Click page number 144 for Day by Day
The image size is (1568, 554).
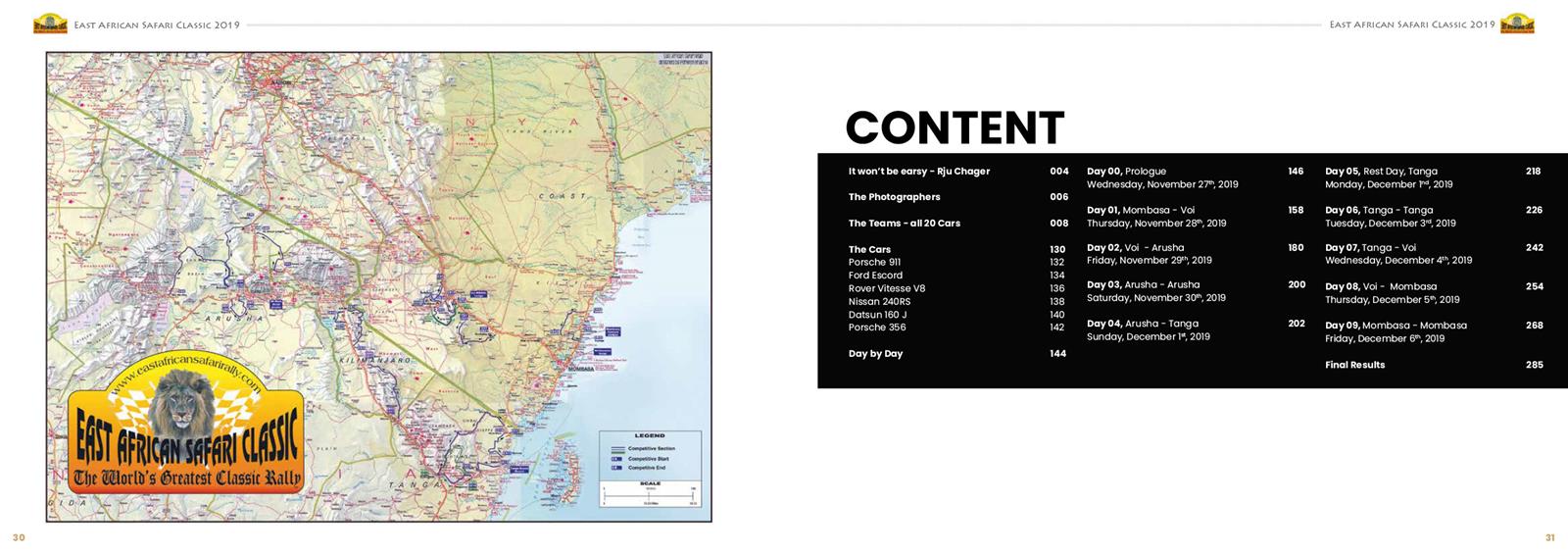point(1058,354)
